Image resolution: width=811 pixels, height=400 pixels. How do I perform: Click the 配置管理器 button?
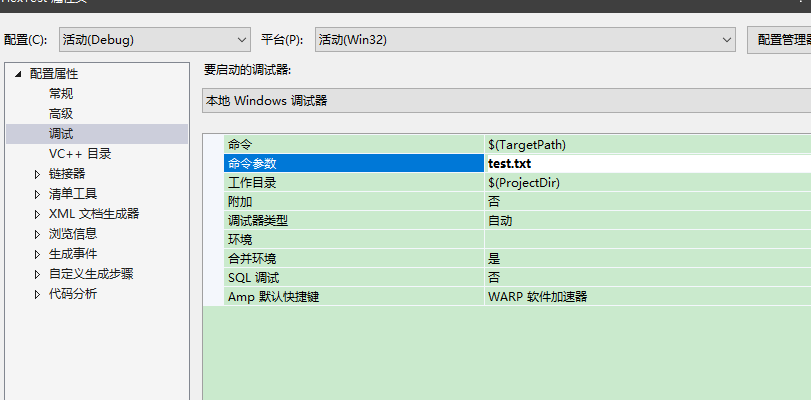click(x=780, y=40)
